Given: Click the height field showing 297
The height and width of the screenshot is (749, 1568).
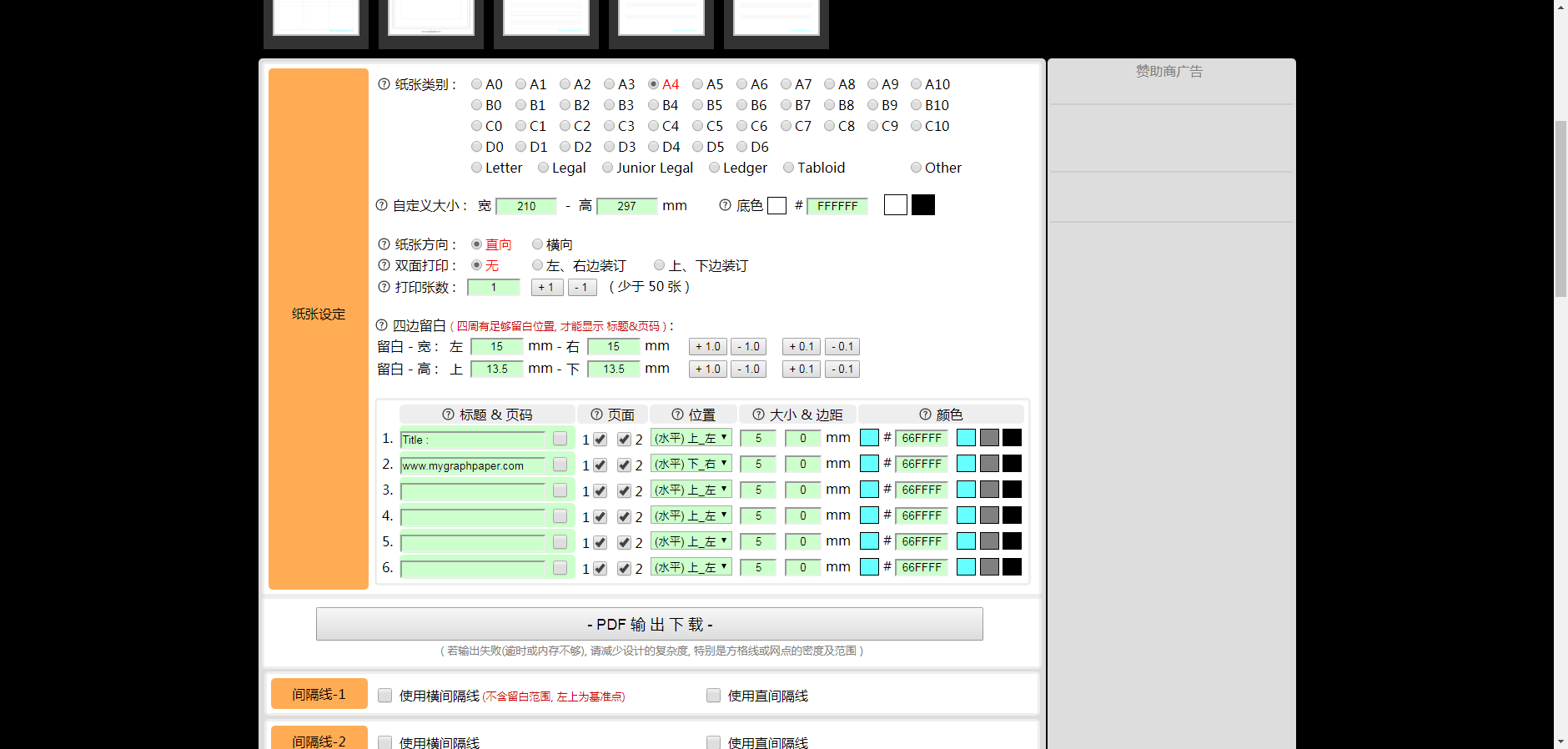Looking at the screenshot, I should pyautogui.click(x=626, y=206).
